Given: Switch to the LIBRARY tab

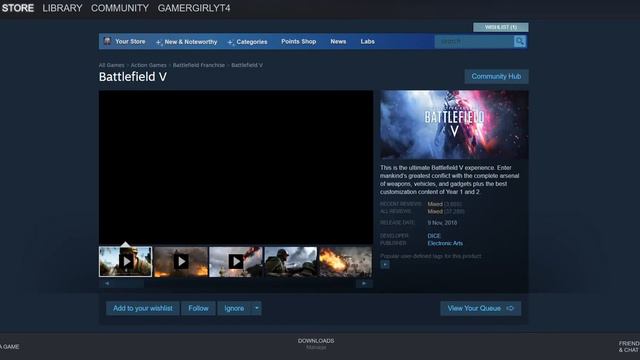Looking at the screenshot, I should pyautogui.click(x=62, y=8).
